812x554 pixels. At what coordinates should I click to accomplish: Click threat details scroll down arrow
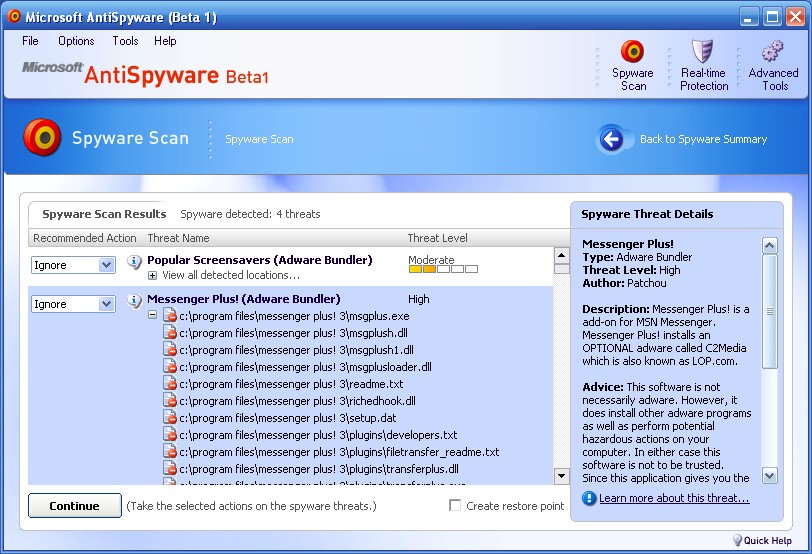pyautogui.click(x=770, y=475)
